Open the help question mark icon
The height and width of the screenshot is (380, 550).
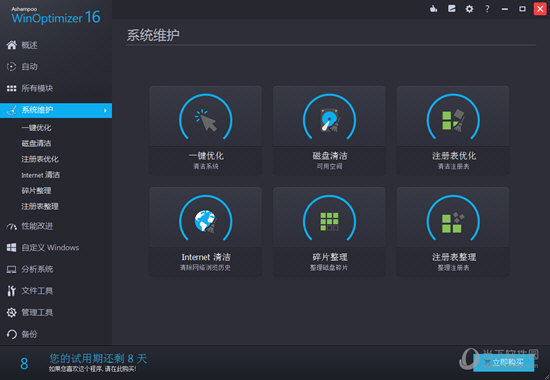coord(487,9)
